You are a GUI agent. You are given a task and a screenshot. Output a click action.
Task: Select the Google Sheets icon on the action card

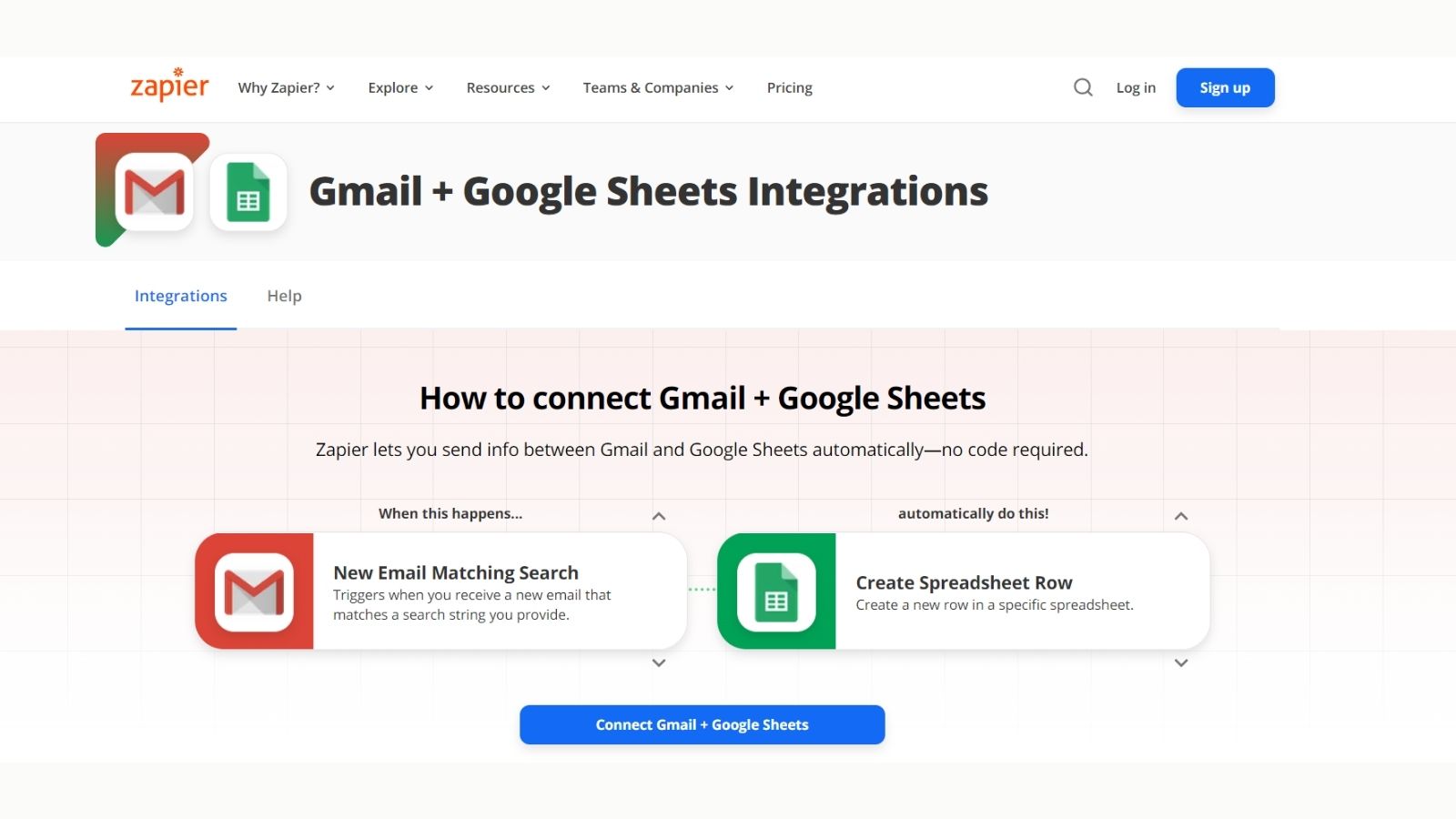click(x=776, y=591)
